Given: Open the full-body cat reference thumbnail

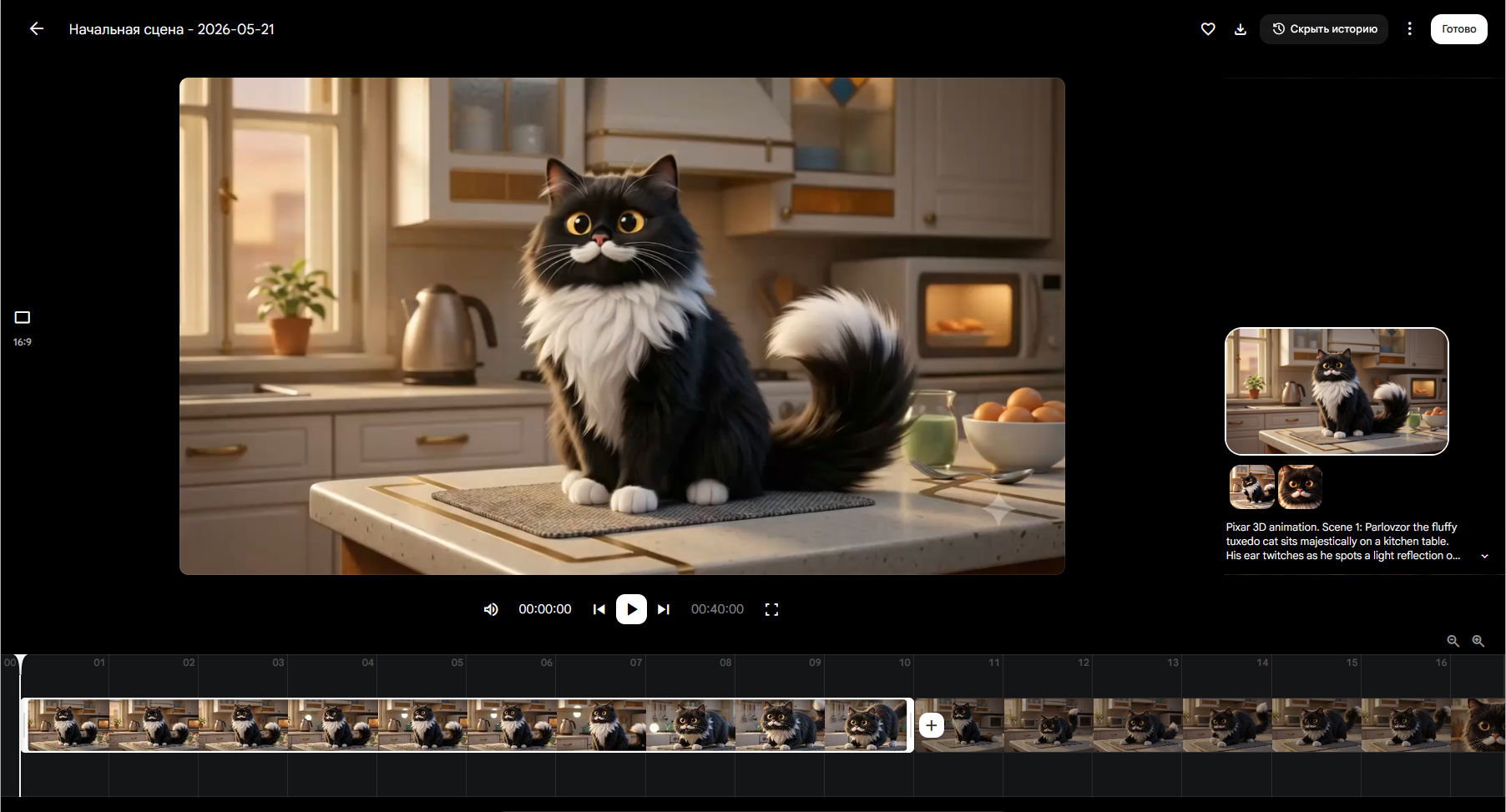Looking at the screenshot, I should pos(1251,487).
